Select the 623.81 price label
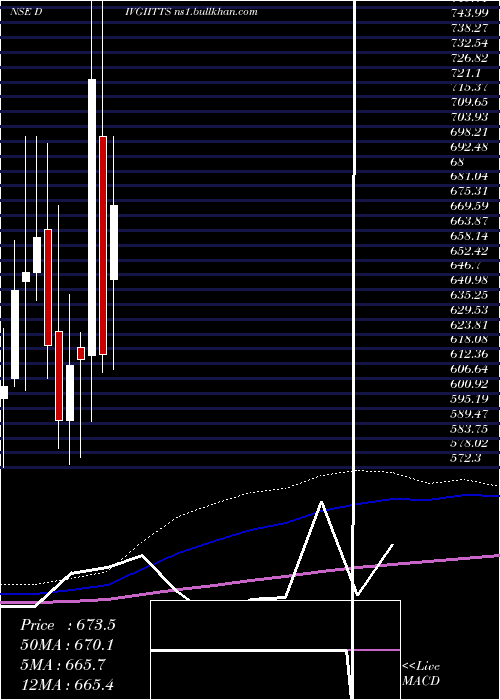The width and height of the screenshot is (500, 700). tap(469, 325)
